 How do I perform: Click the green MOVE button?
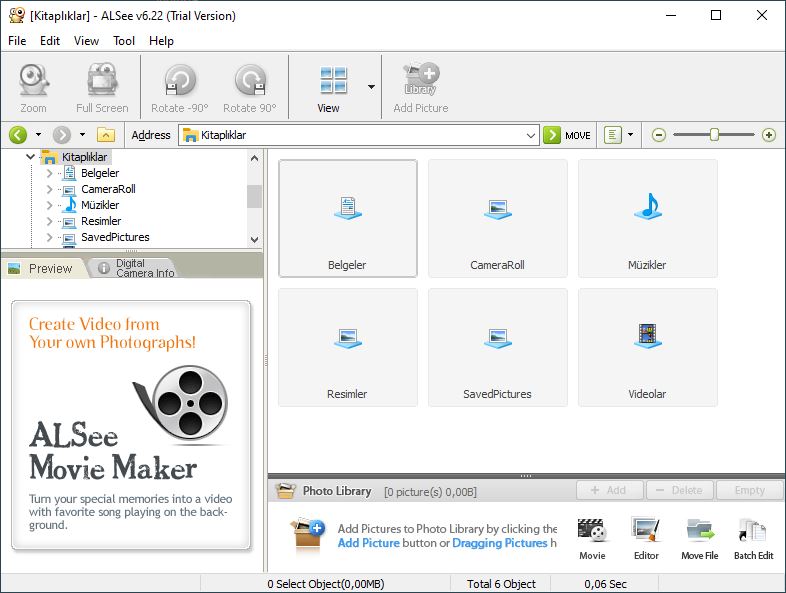pos(567,135)
